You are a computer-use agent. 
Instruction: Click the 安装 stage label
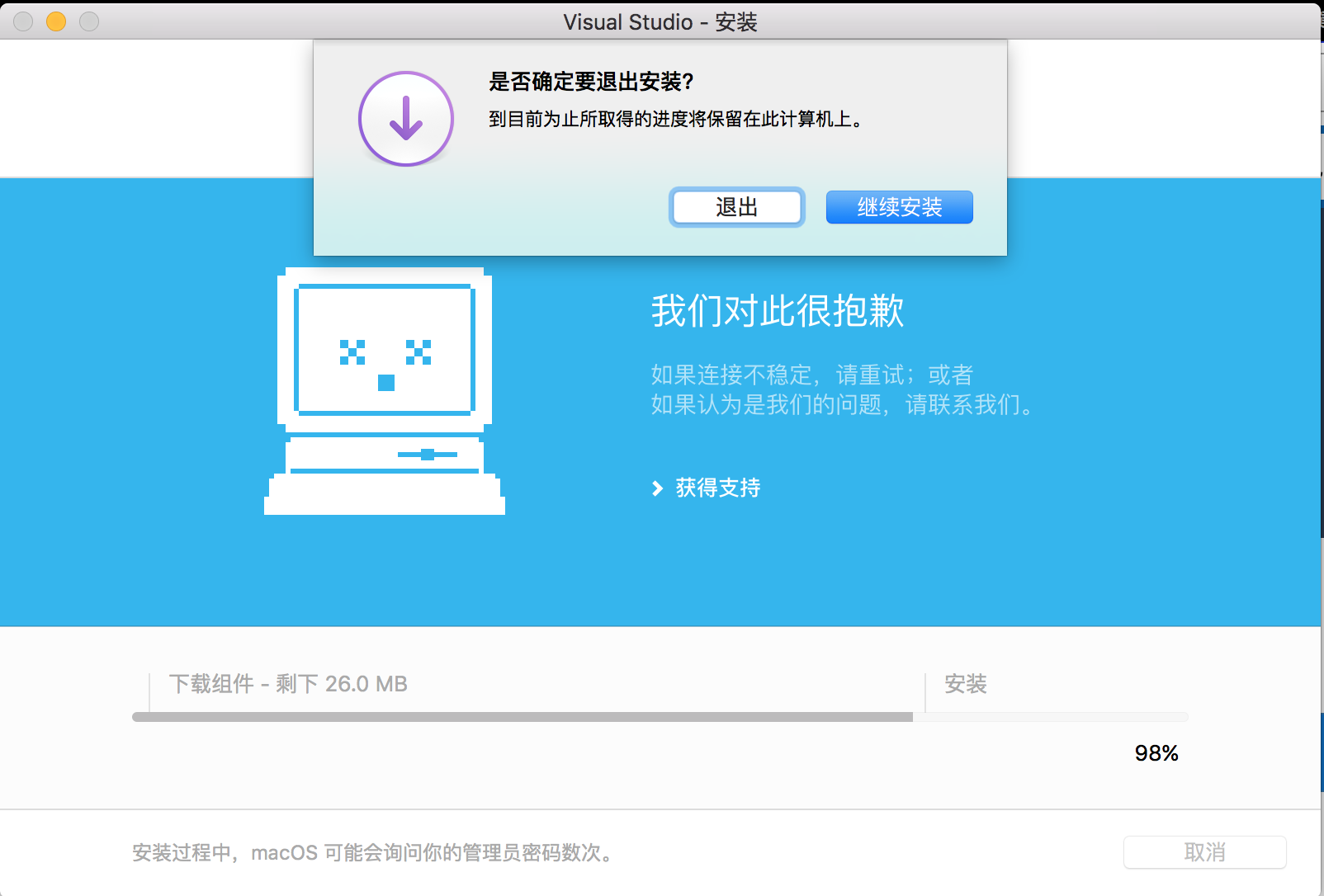tap(966, 684)
